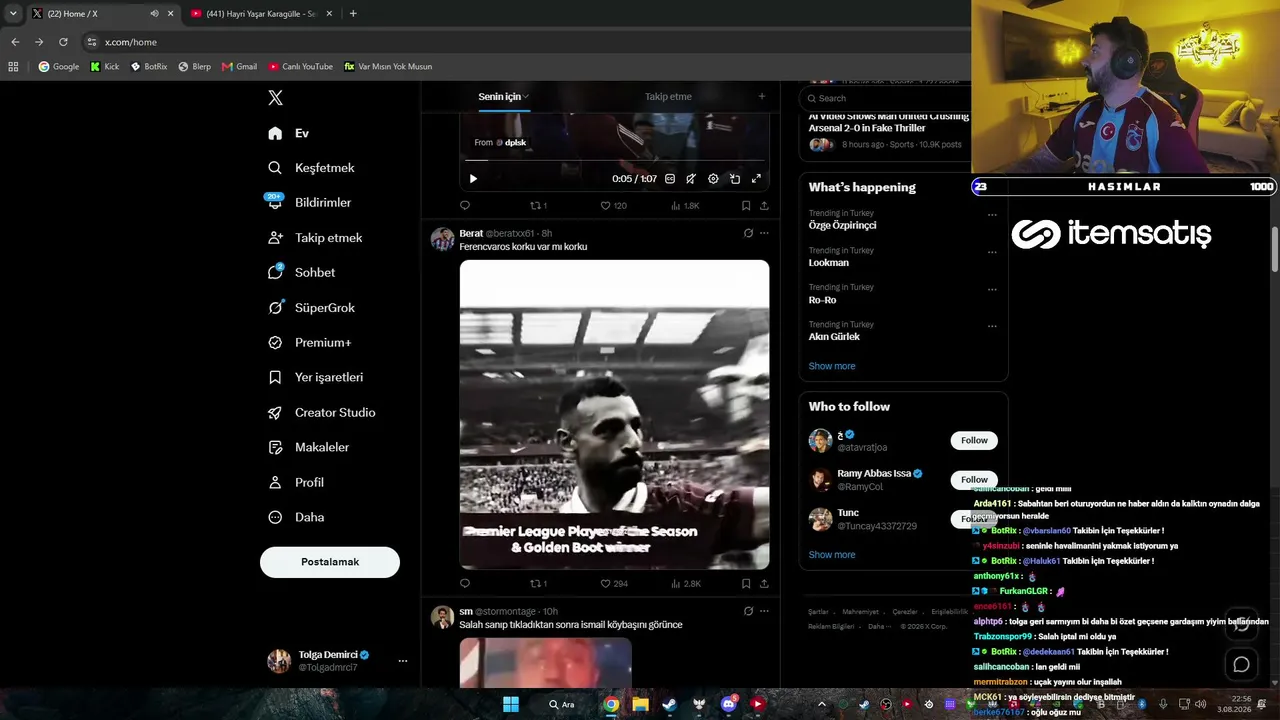The image size is (1280, 720).
Task: Bookmark the top video post
Action: click(746, 206)
